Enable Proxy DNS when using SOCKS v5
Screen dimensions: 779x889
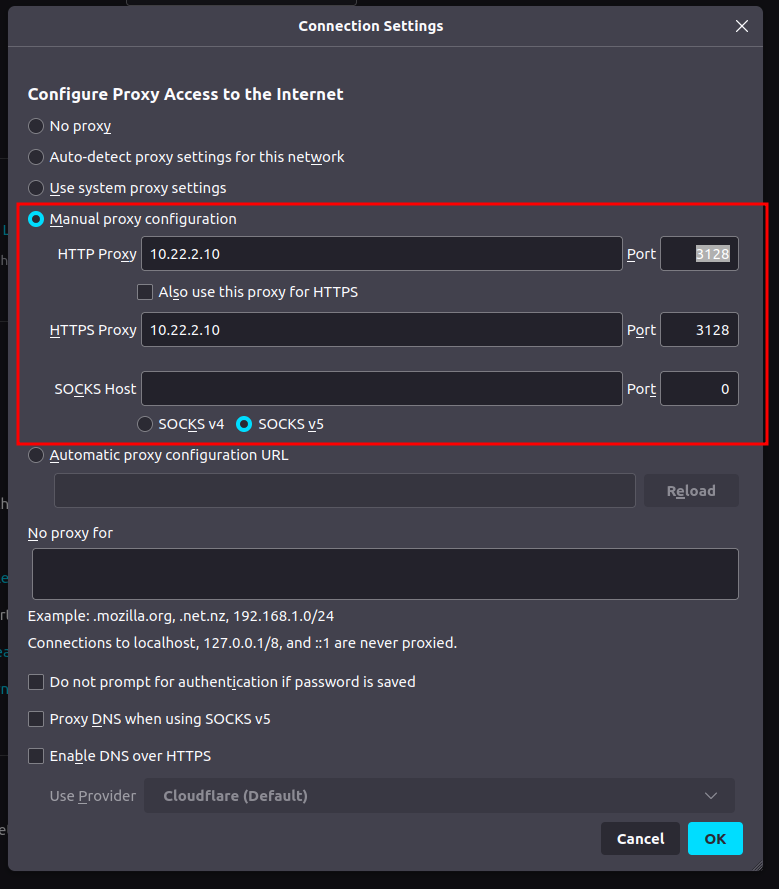click(36, 719)
